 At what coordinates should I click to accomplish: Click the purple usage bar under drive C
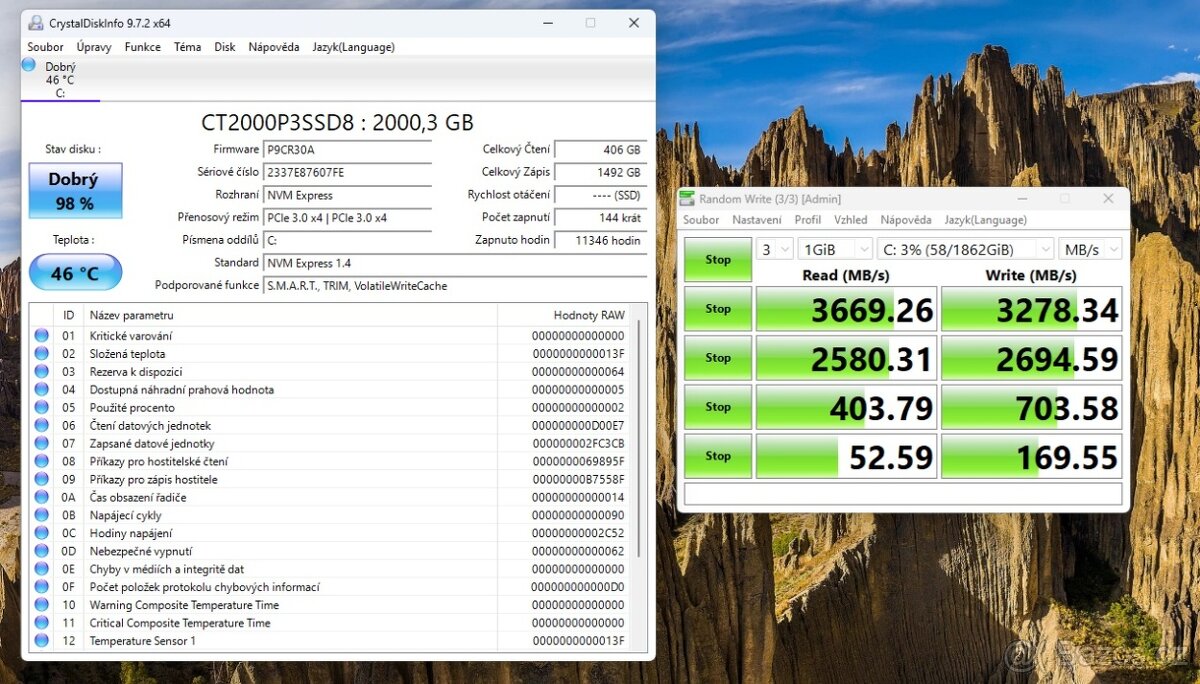pyautogui.click(x=60, y=99)
